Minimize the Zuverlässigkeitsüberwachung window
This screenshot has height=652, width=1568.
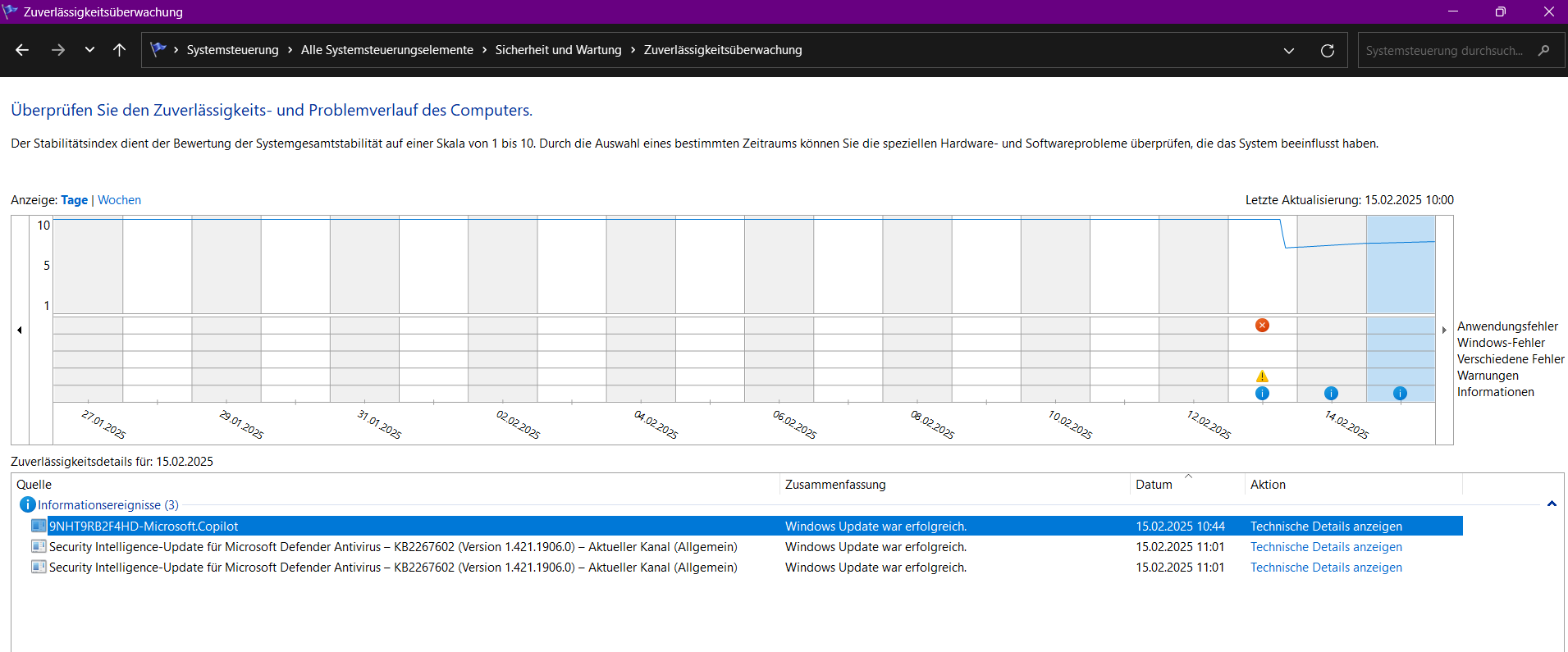[x=1453, y=11]
